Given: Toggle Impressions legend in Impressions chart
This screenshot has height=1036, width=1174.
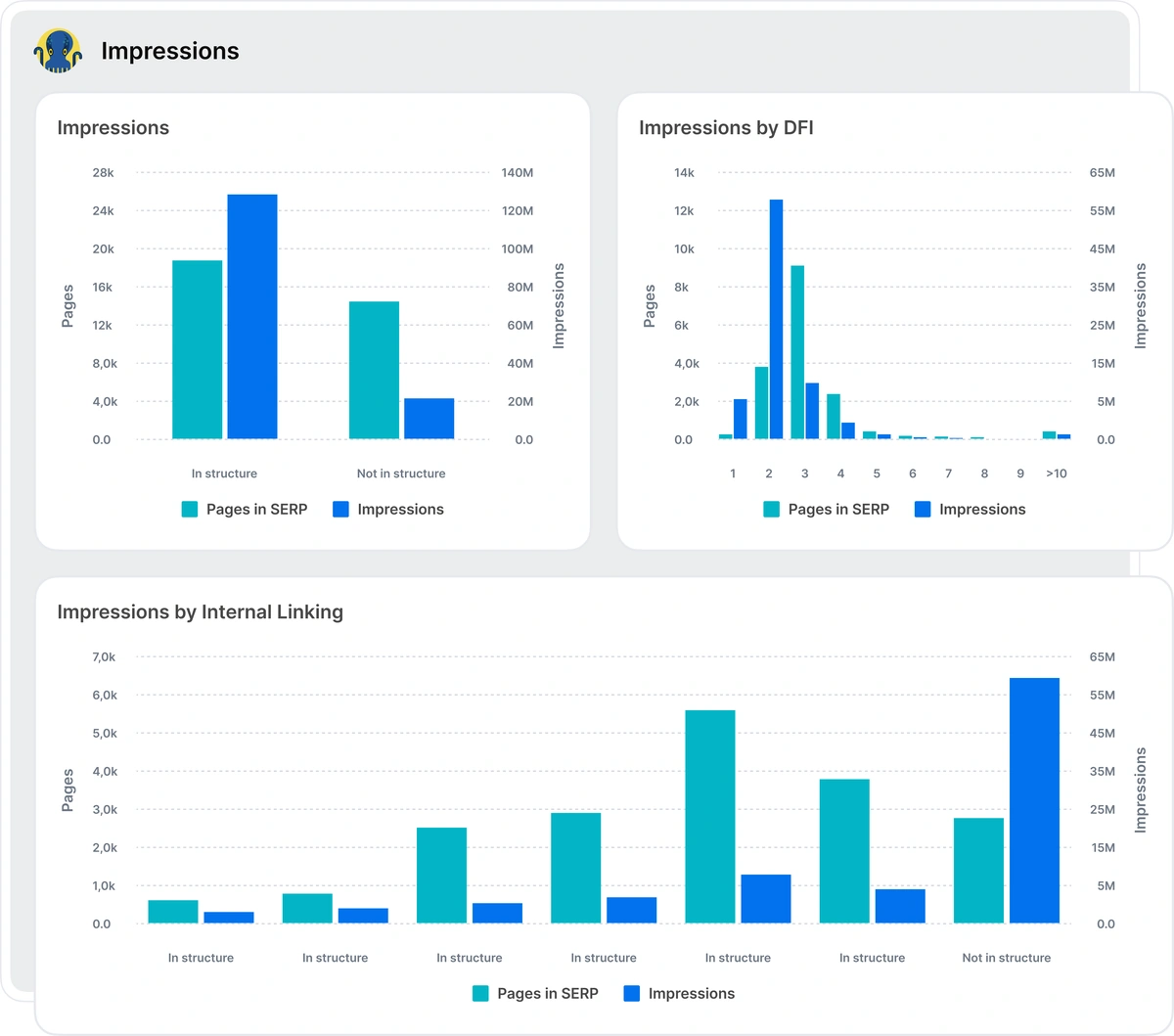Looking at the screenshot, I should click(x=388, y=510).
